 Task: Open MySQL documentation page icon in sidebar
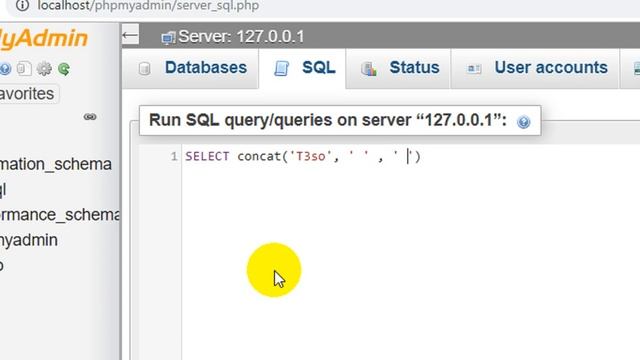point(24,69)
